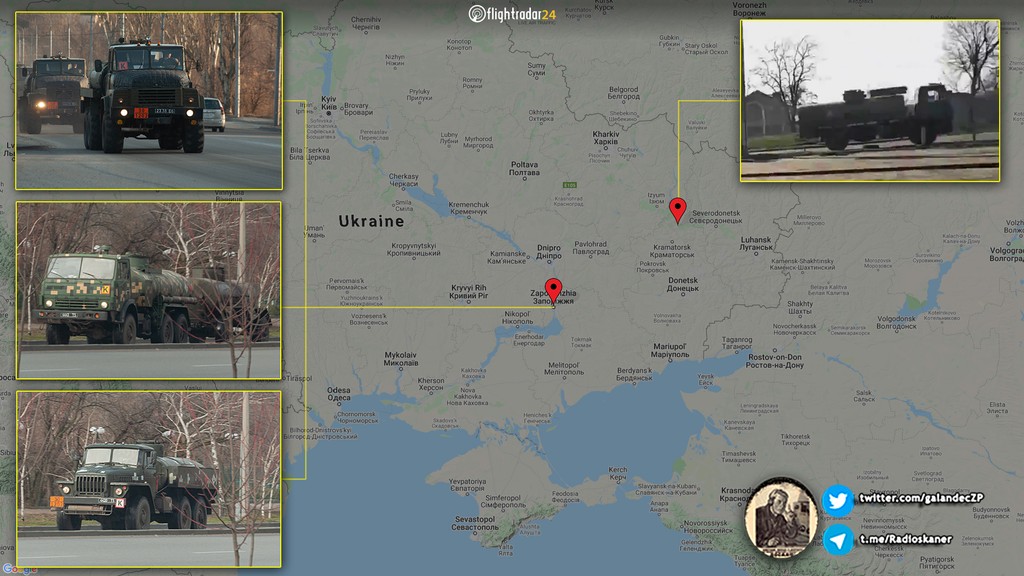Screen dimensions: 1024x576
Task: Click the Kremenchuk city label
Action: coord(468,208)
